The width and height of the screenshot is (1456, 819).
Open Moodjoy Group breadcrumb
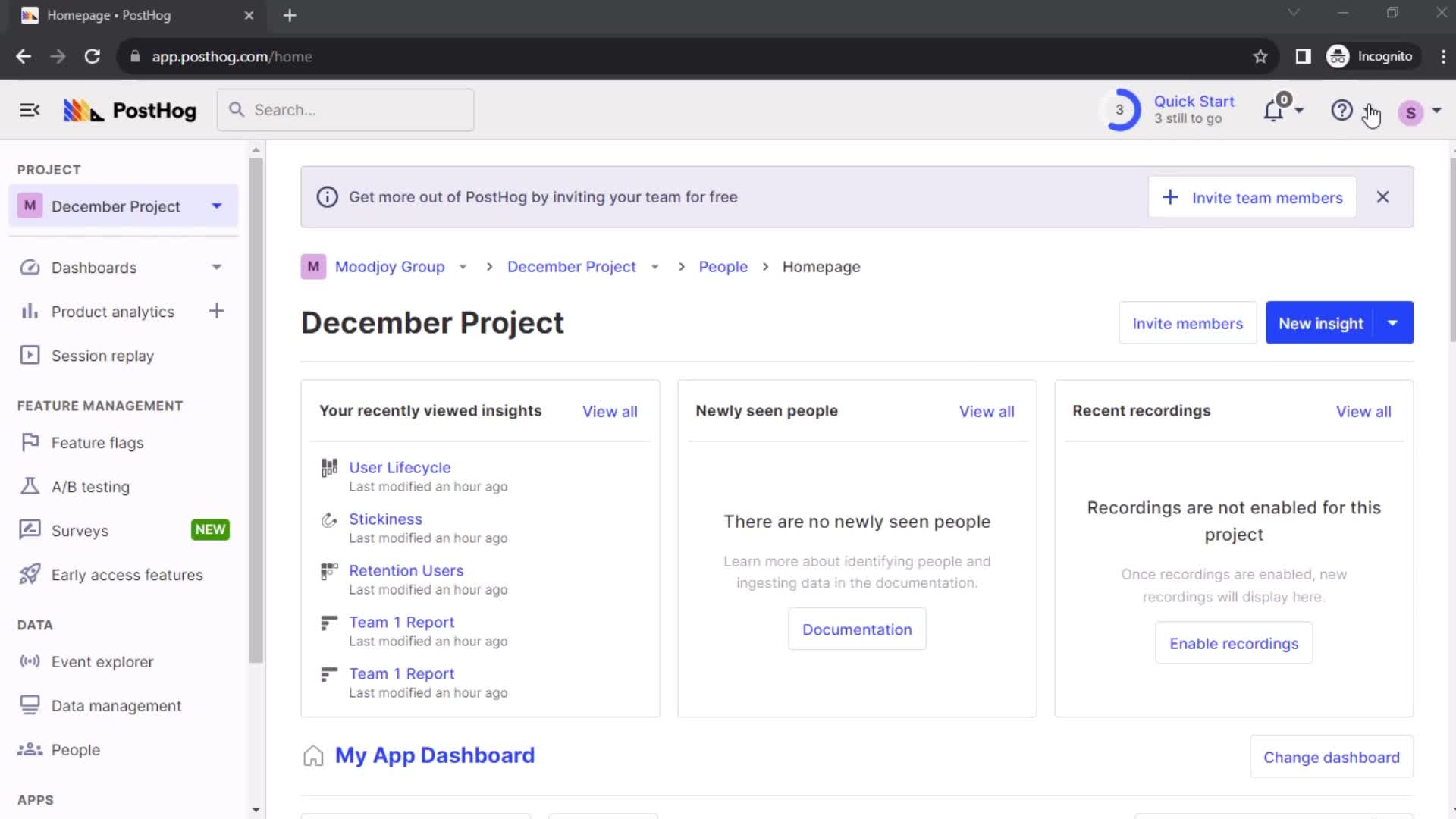390,267
